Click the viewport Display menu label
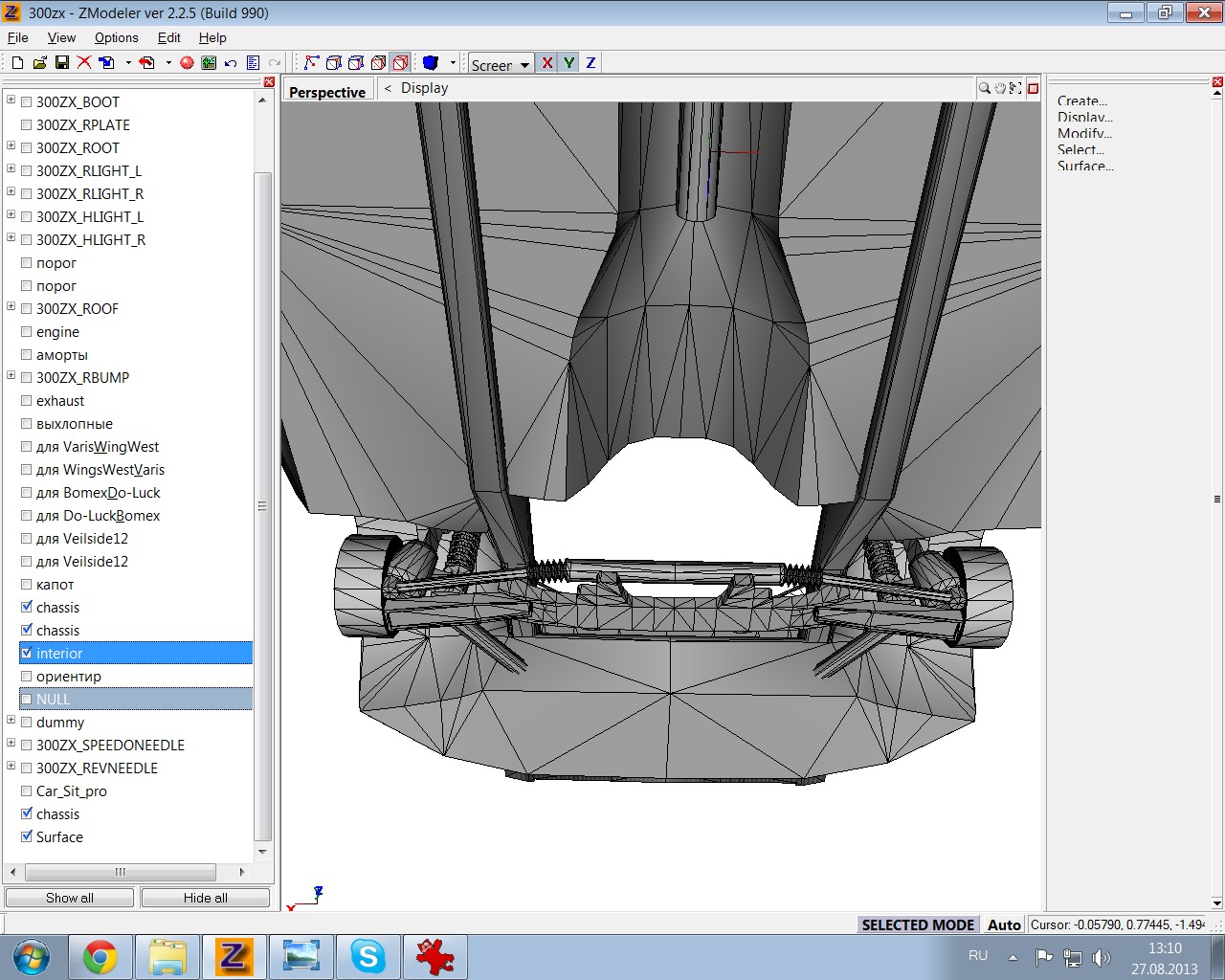 (425, 88)
